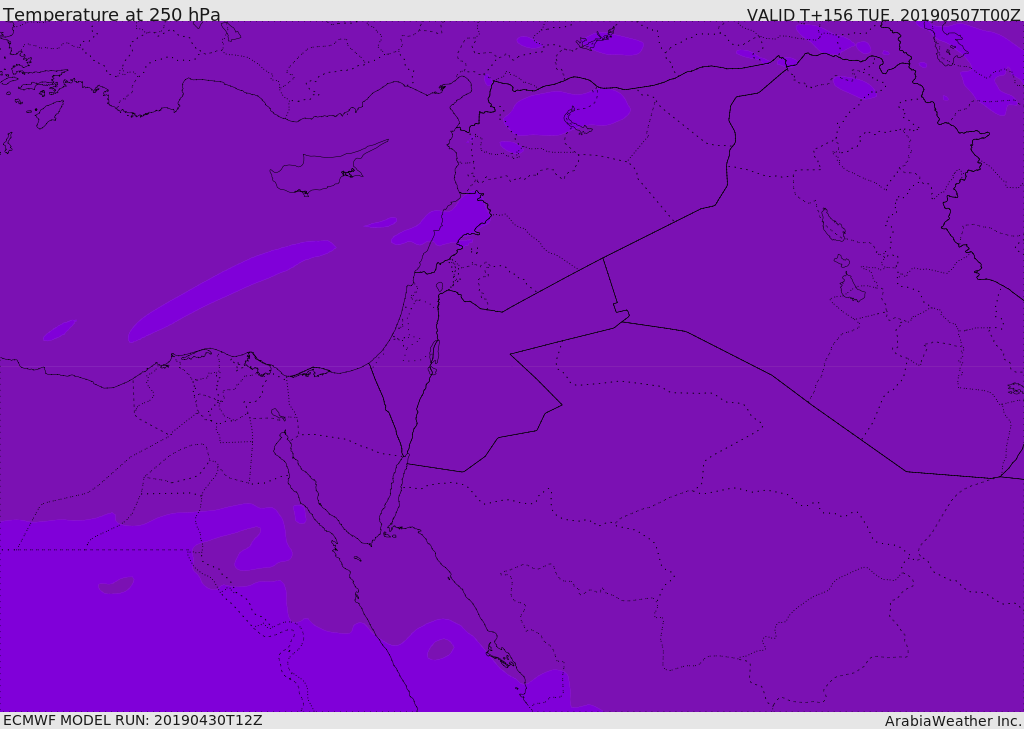The image size is (1024, 729).
Task: Click the VALID T+156 timestamp label
Action: [x=884, y=14]
